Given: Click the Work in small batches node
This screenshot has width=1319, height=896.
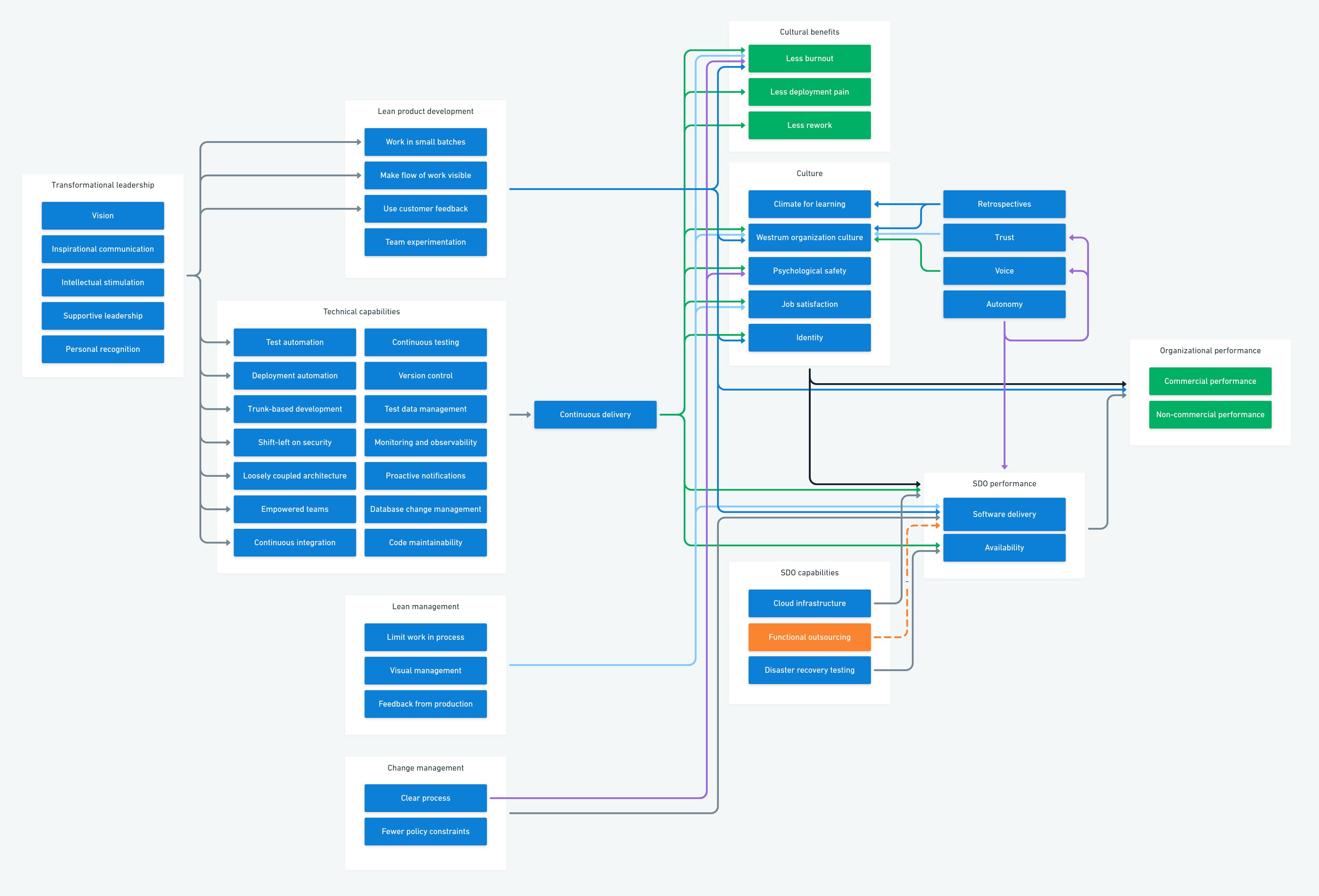Looking at the screenshot, I should point(426,142).
